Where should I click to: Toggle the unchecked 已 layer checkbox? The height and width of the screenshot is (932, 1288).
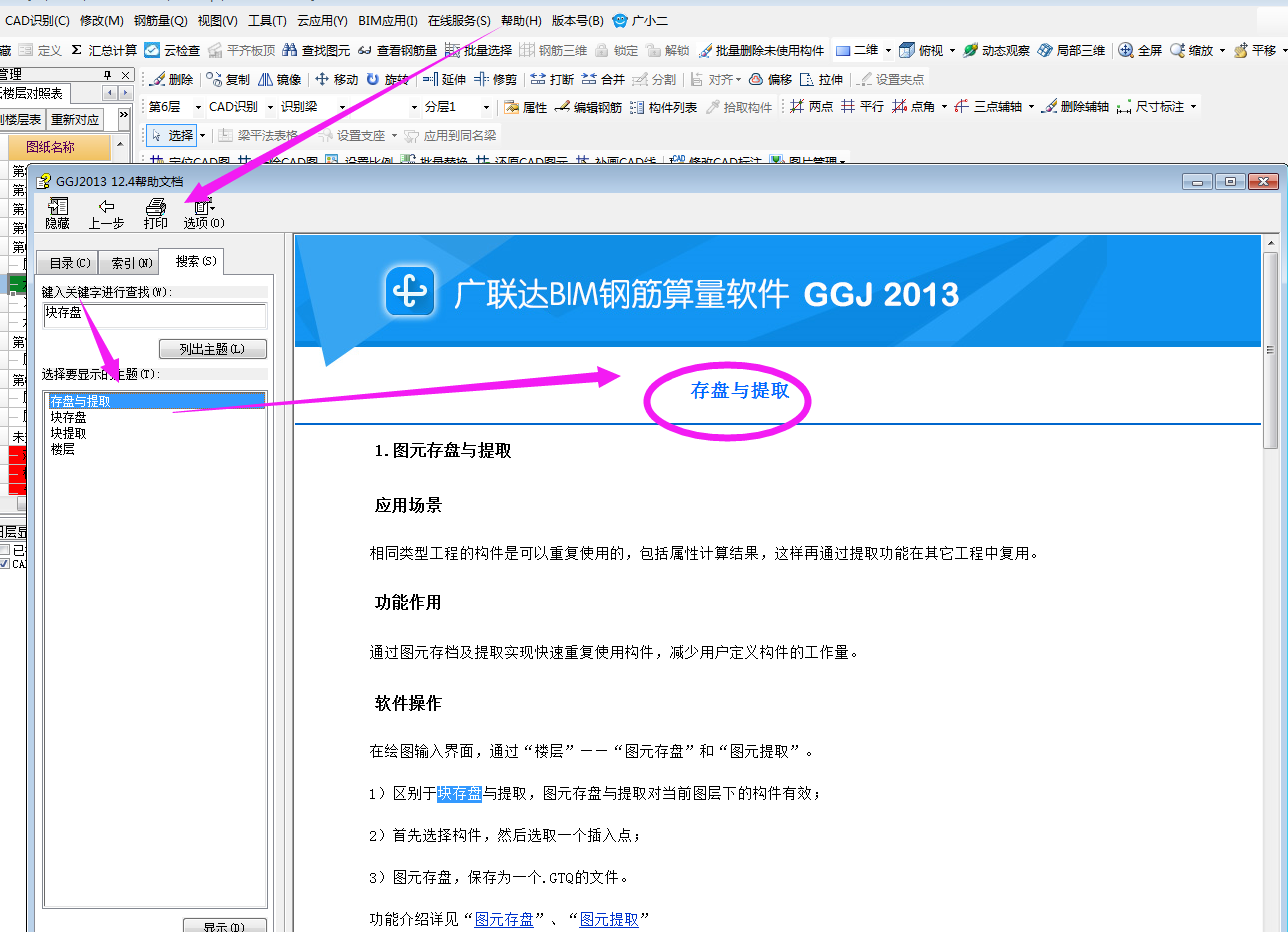tap(5, 550)
